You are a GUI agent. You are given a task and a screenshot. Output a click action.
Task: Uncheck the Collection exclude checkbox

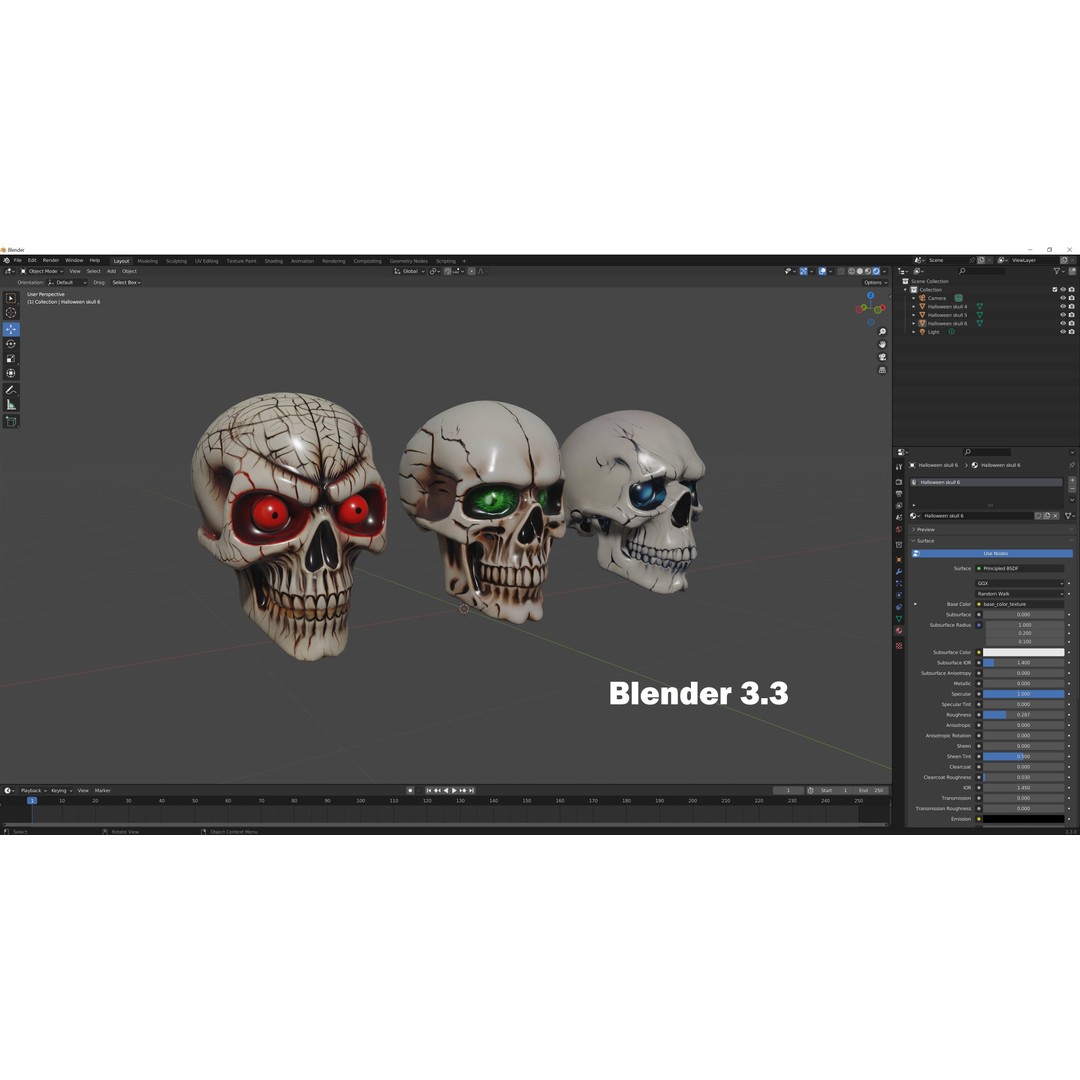tap(1055, 290)
